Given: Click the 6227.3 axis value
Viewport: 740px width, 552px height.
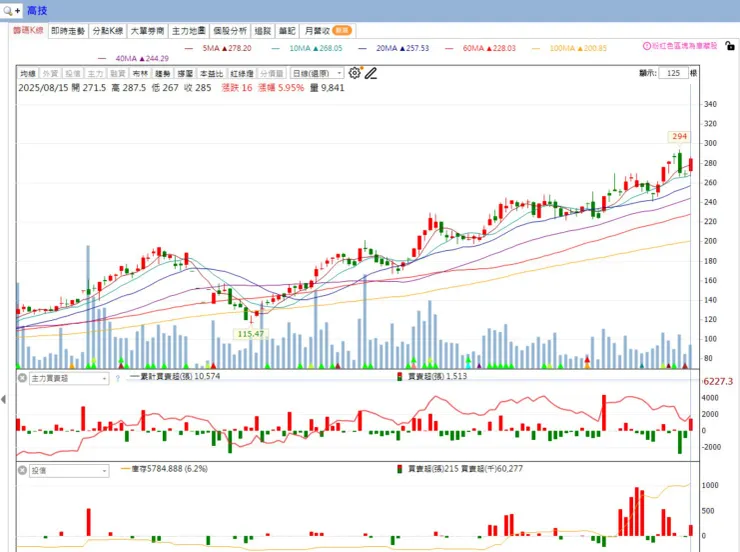Looking at the screenshot, I should pos(718,381).
